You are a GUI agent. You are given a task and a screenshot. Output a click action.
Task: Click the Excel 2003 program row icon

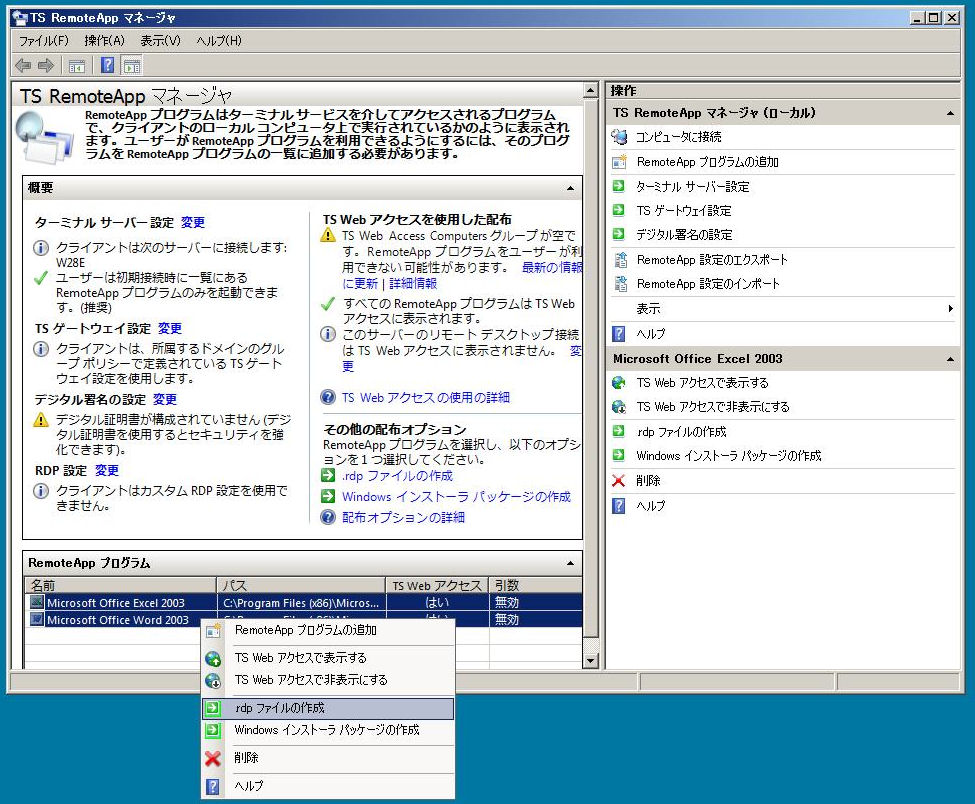(x=37, y=602)
